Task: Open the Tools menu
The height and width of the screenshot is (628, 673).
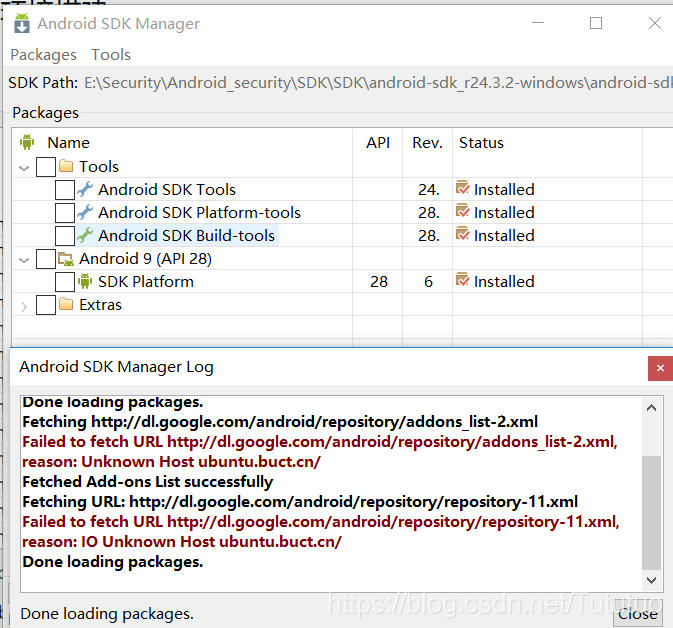Action: point(111,55)
